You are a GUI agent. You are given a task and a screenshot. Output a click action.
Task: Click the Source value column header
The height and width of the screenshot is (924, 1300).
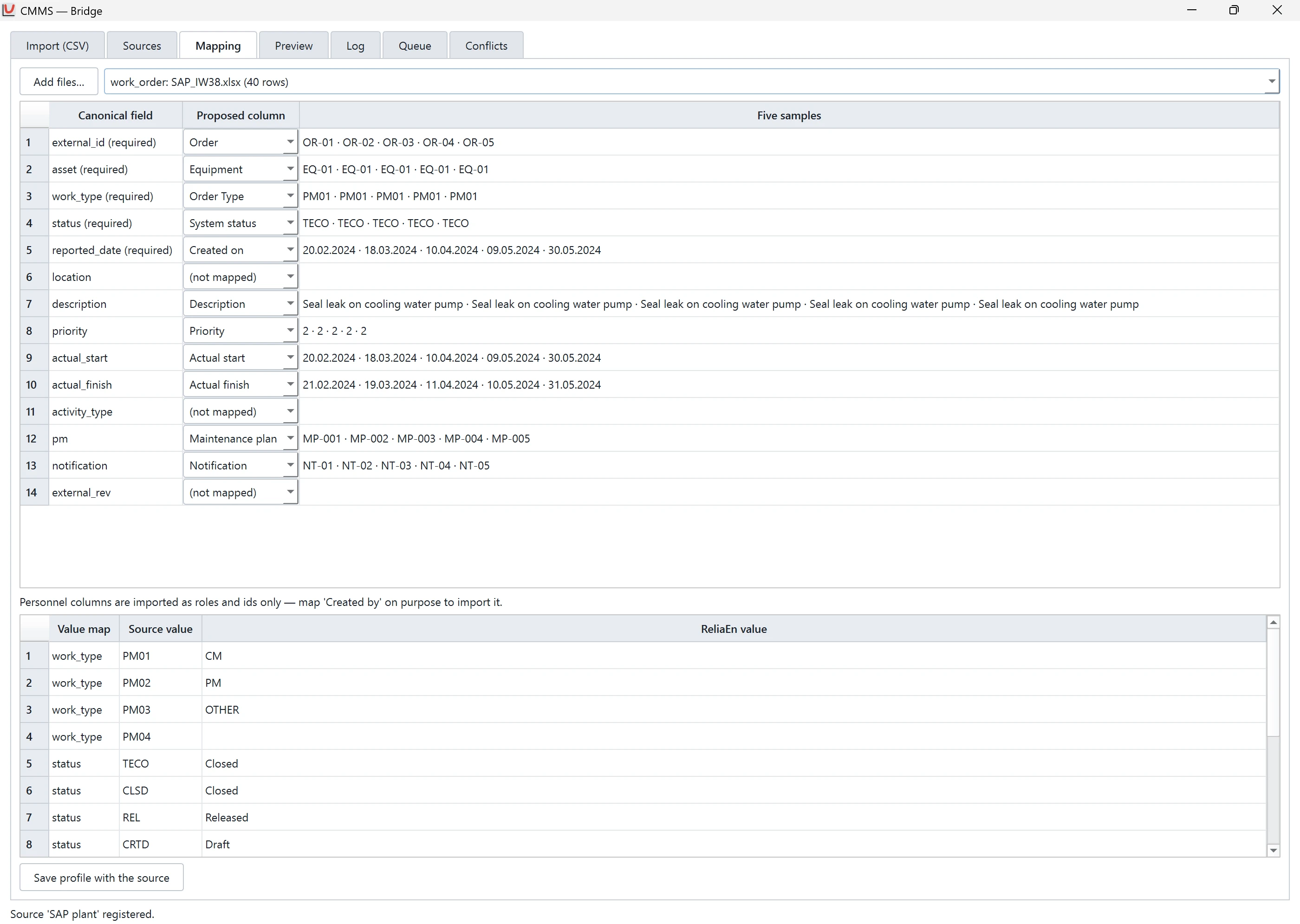(161, 629)
